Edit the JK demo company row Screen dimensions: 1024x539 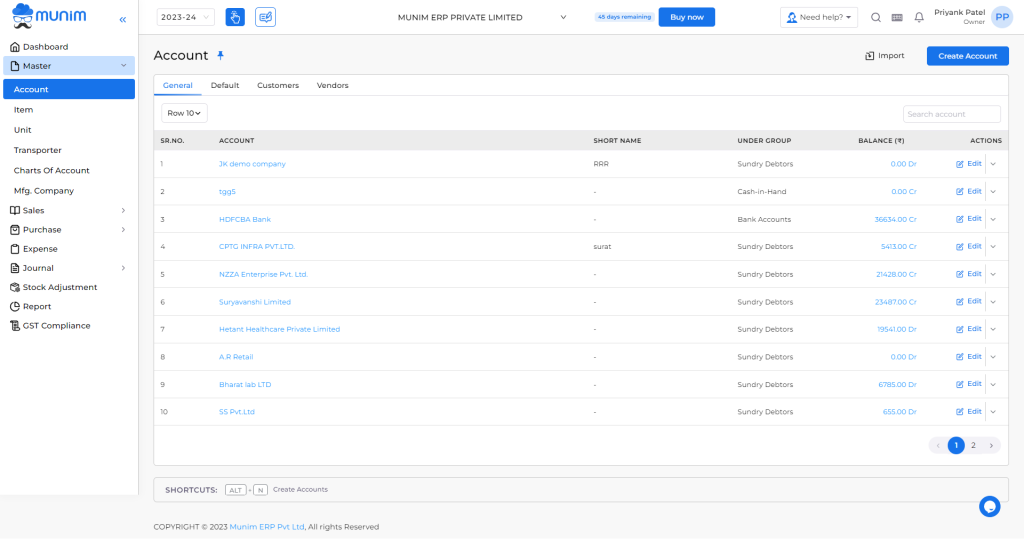coord(968,164)
